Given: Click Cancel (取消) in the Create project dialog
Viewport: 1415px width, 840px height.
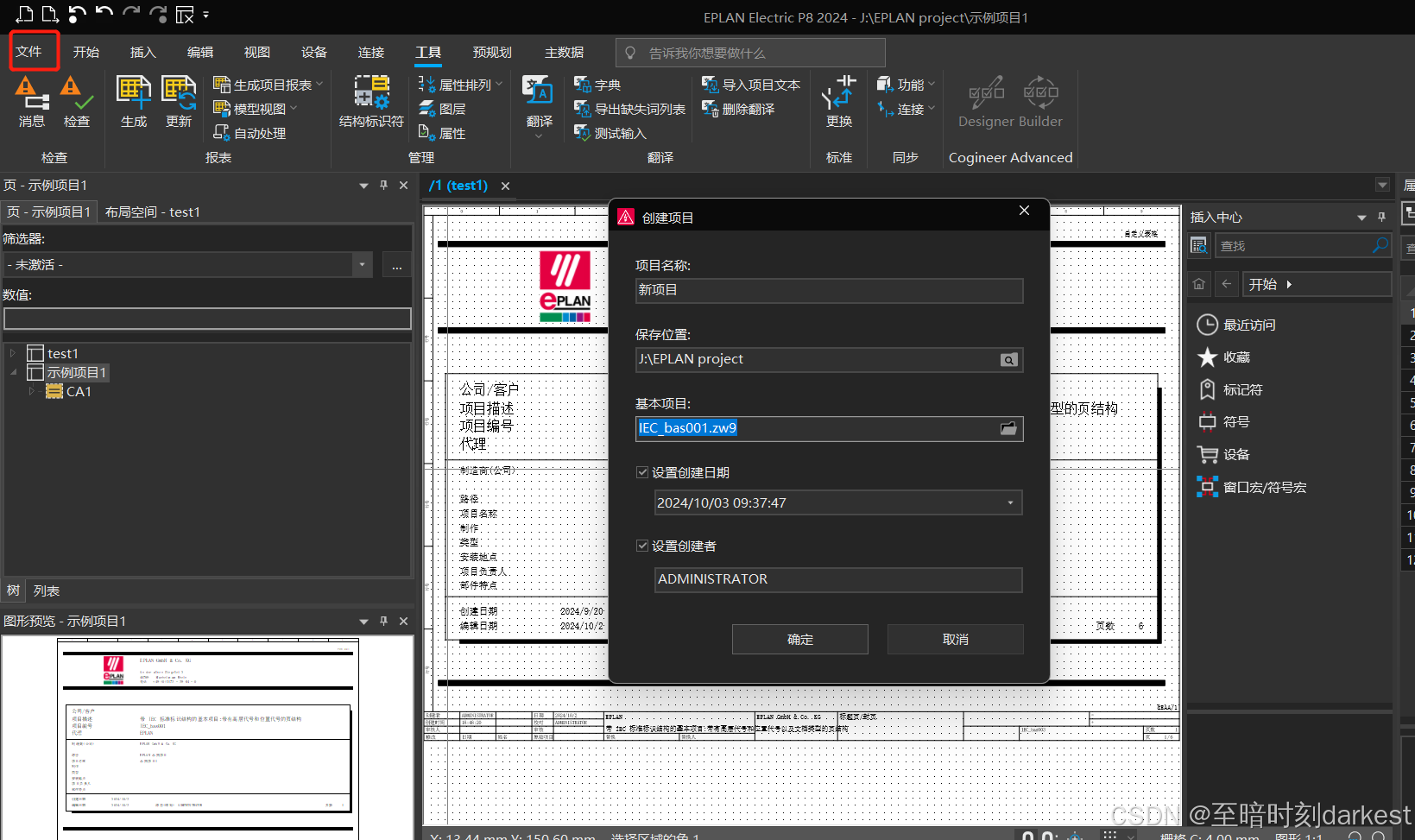Looking at the screenshot, I should coord(956,640).
